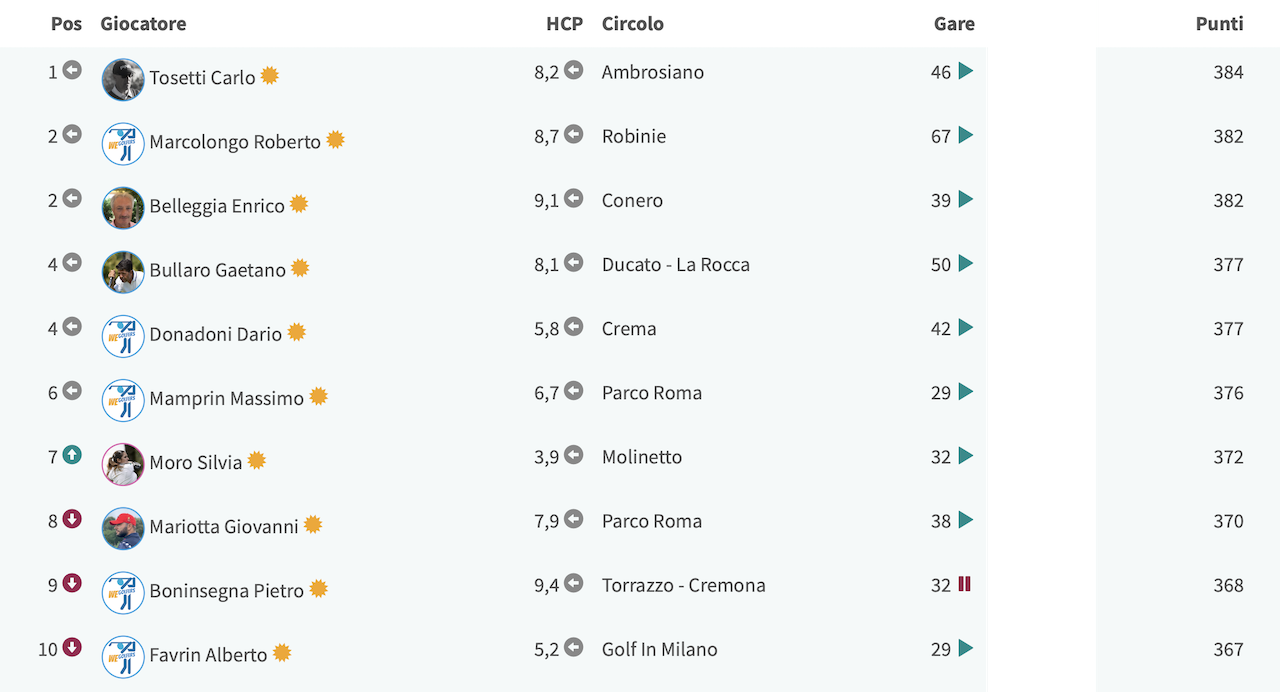Expand Tosetti Carlo's 46 gare with play arrow

[965, 71]
